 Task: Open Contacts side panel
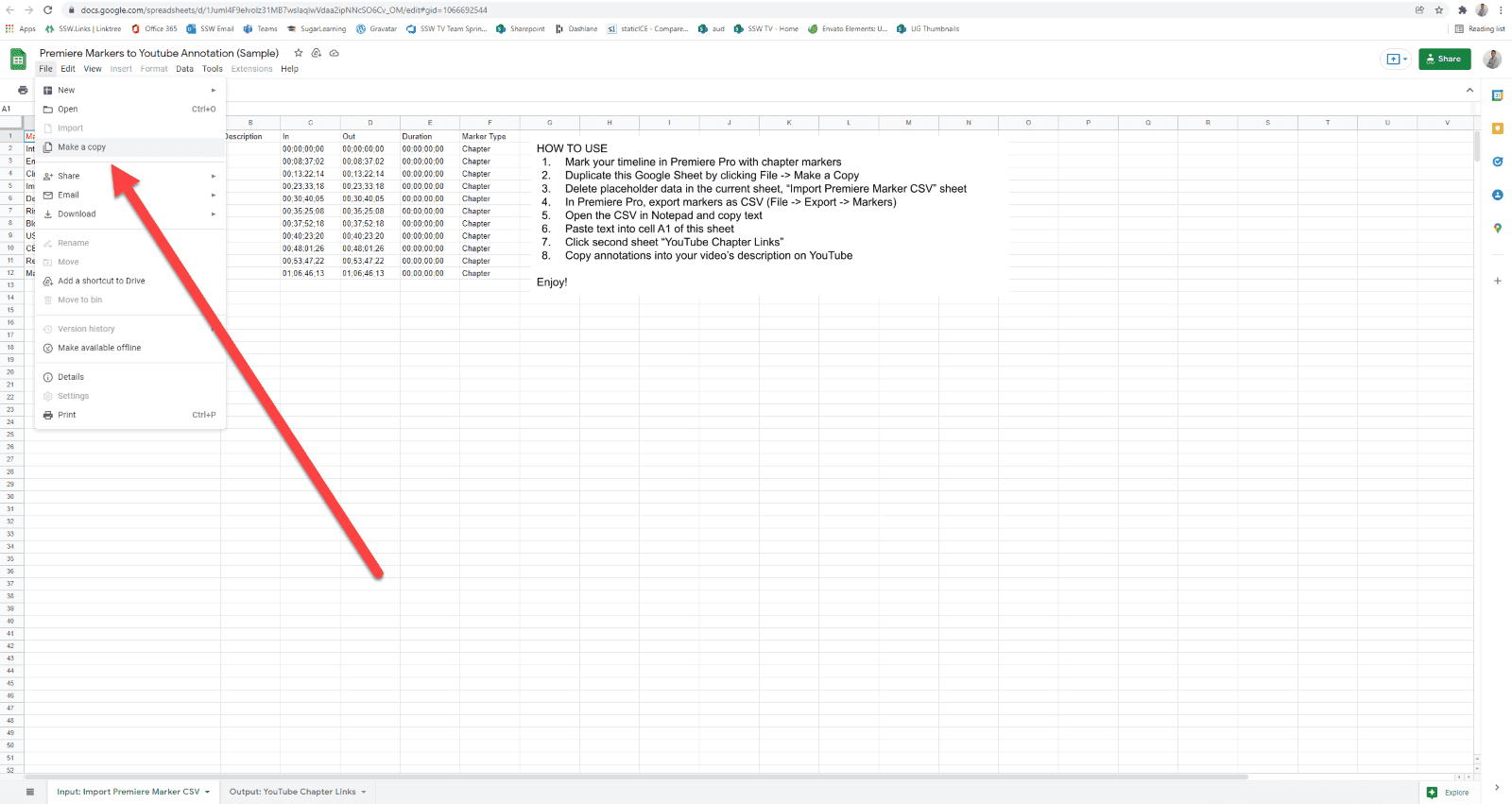pos(1497,195)
